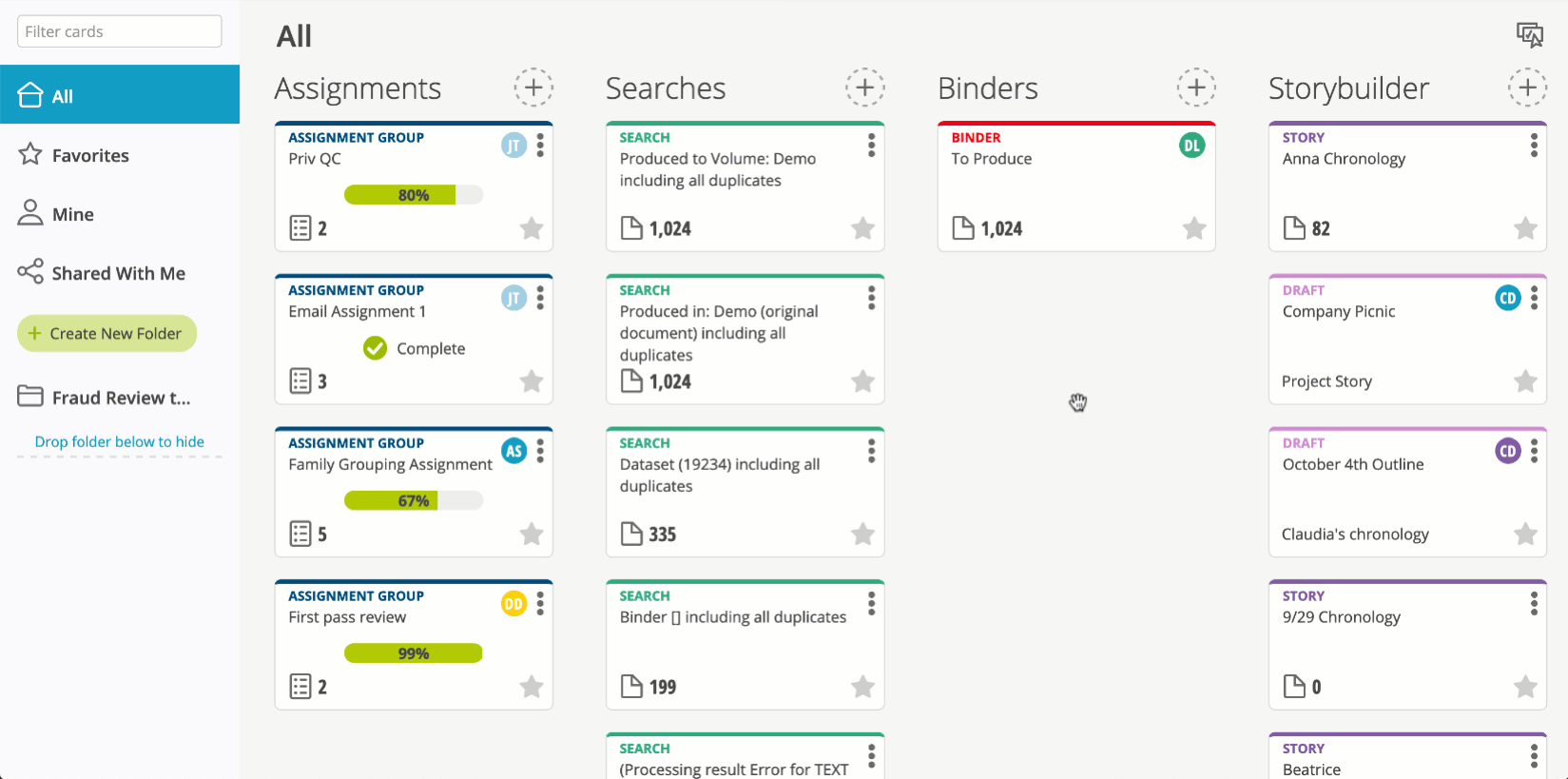1568x779 pixels.
Task: Click the CD avatar on October 4th Outline
Action: tap(1508, 451)
